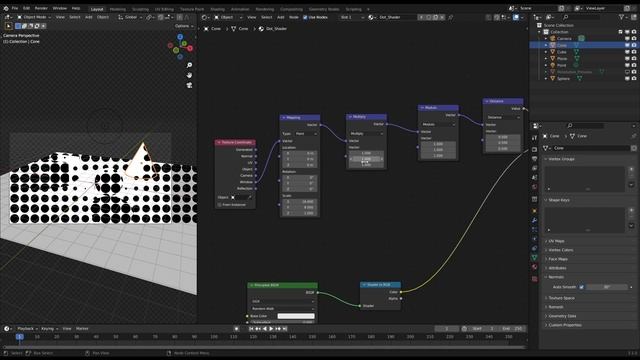
Task: Open the Window menu
Action: (x=60, y=8)
